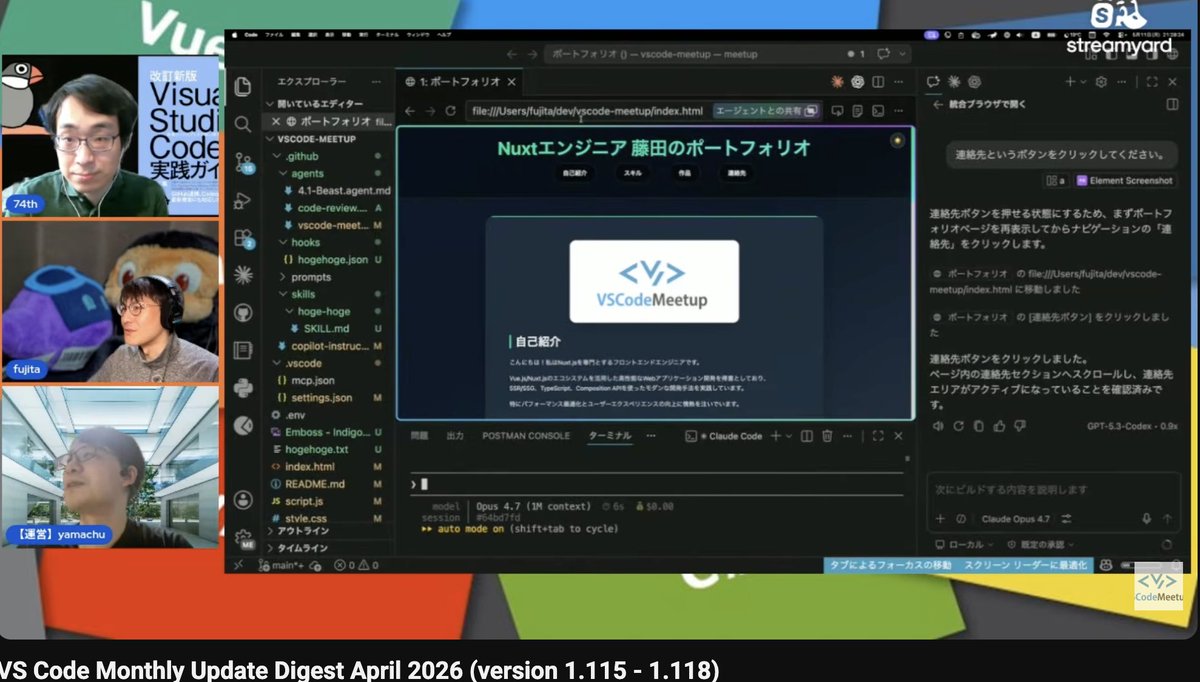Start a new chat with the plus icon
The image size is (1200, 682).
point(1069,82)
